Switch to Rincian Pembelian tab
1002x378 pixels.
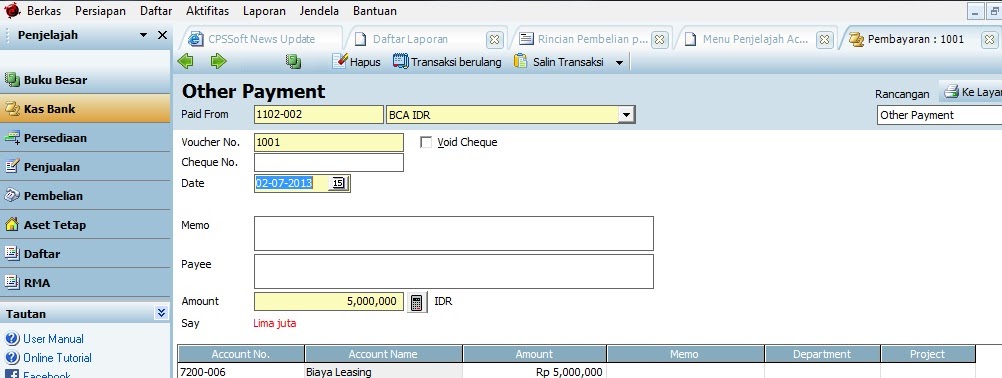click(593, 39)
